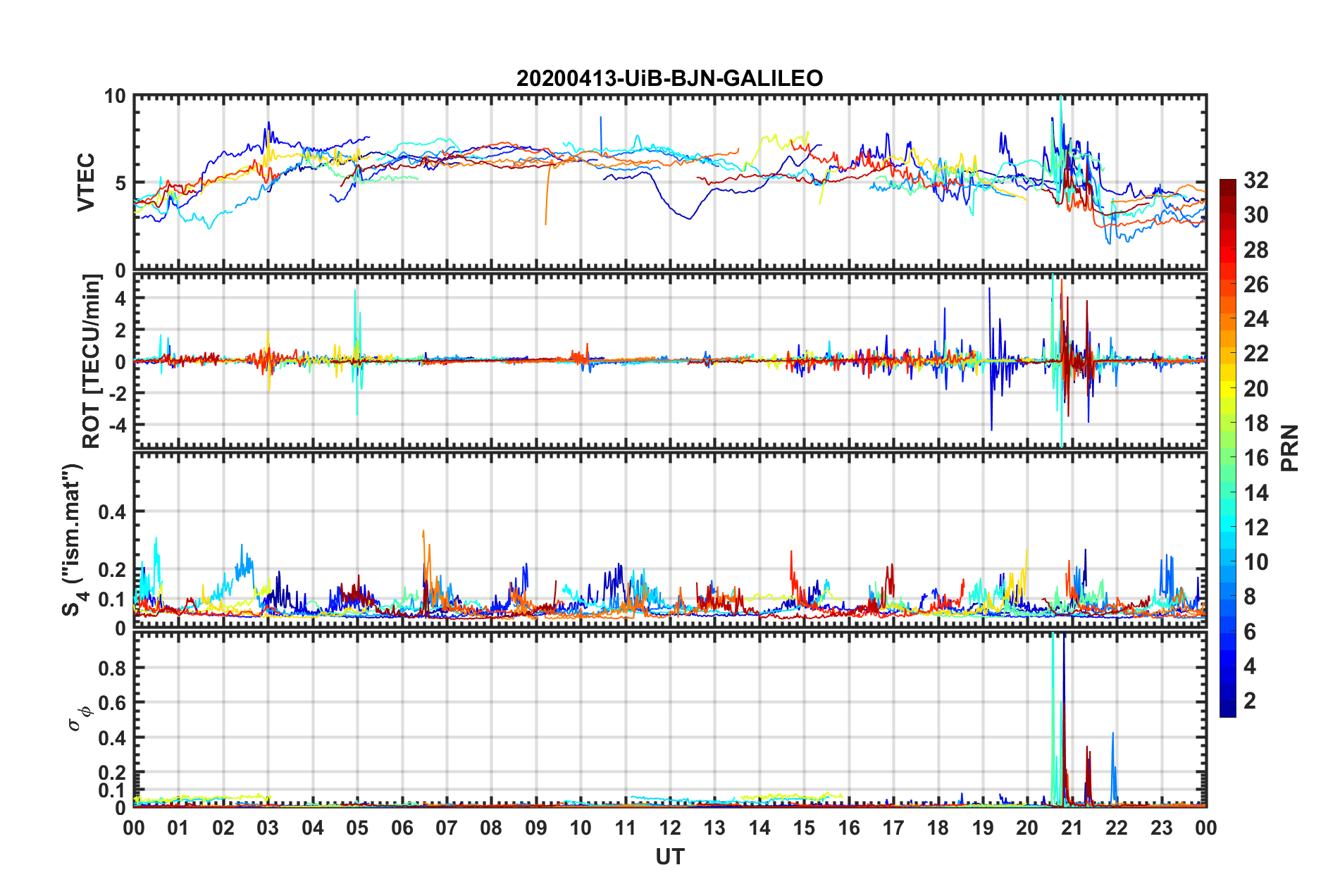Click x-axis tick label 18
The image size is (1340, 896).
point(938,828)
